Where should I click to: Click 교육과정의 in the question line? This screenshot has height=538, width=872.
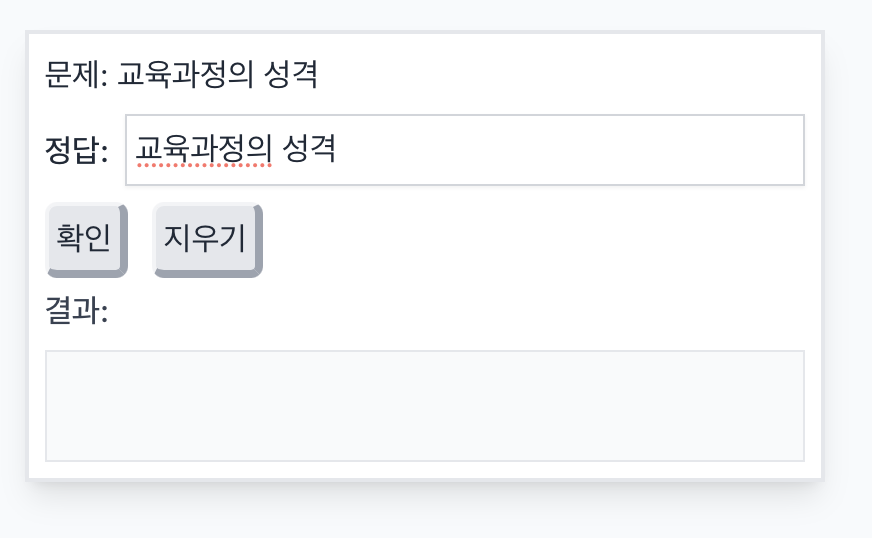[x=186, y=74]
